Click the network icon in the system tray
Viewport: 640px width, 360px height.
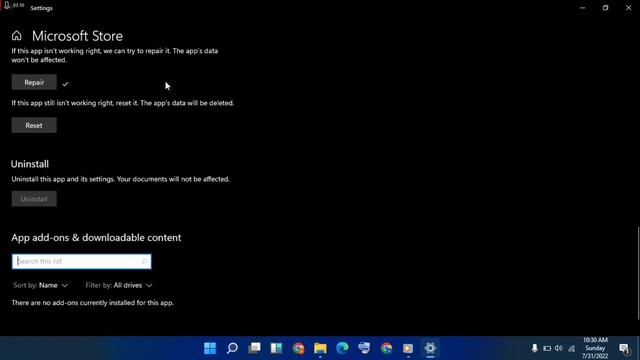point(571,348)
